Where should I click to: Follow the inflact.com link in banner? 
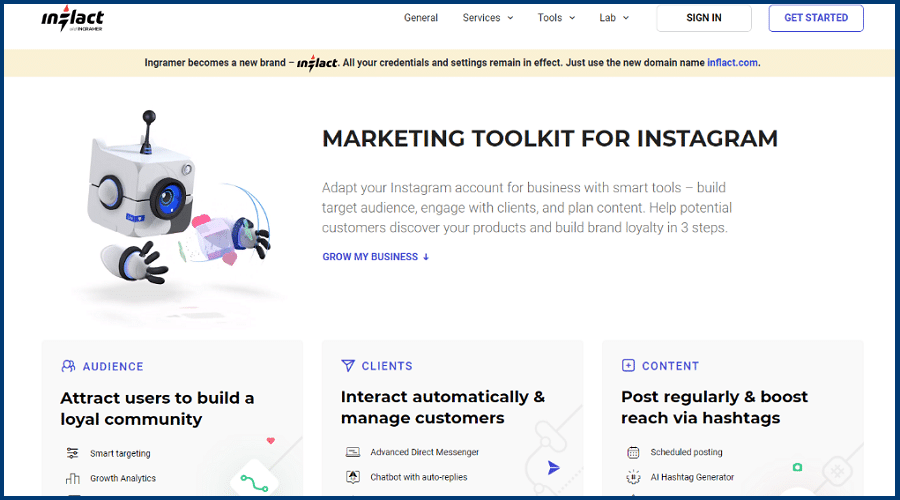click(x=732, y=63)
